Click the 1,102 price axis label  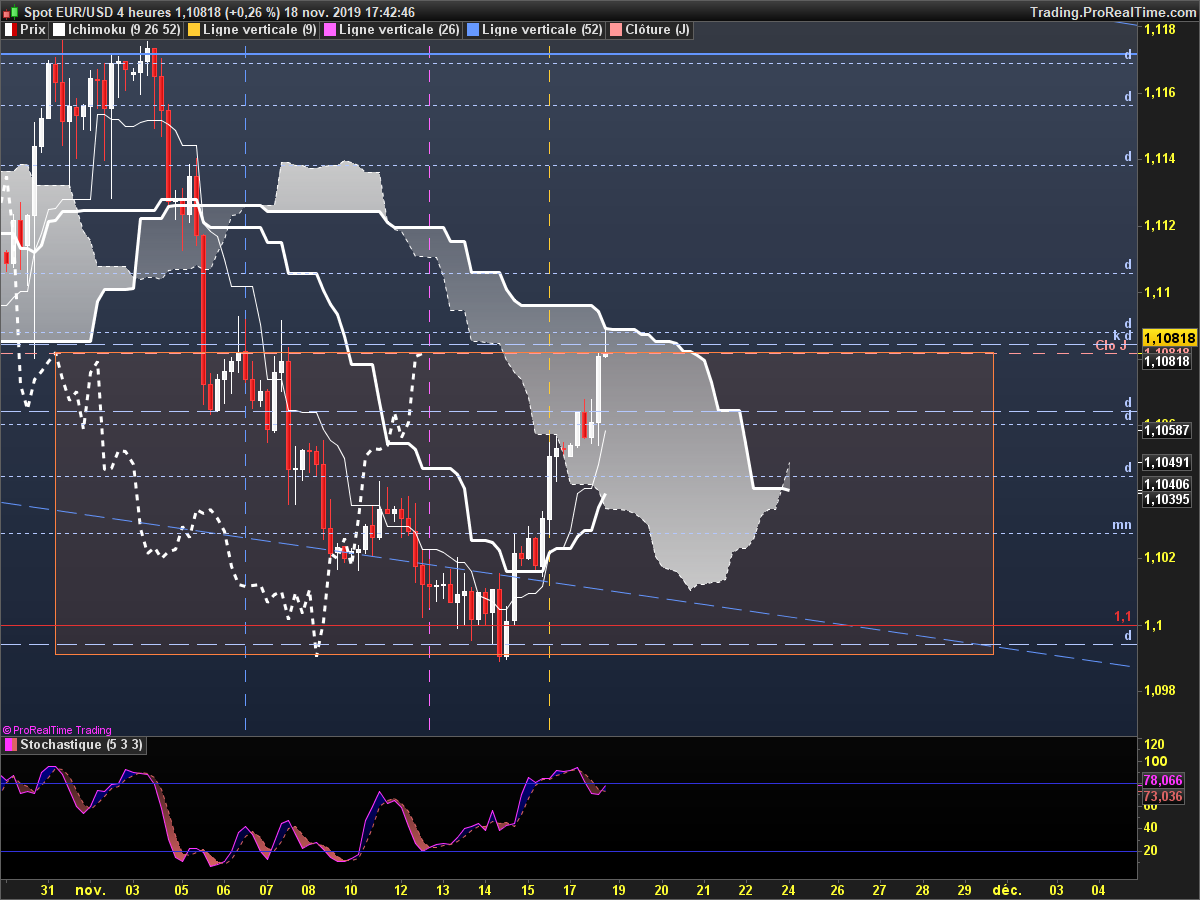1160,558
